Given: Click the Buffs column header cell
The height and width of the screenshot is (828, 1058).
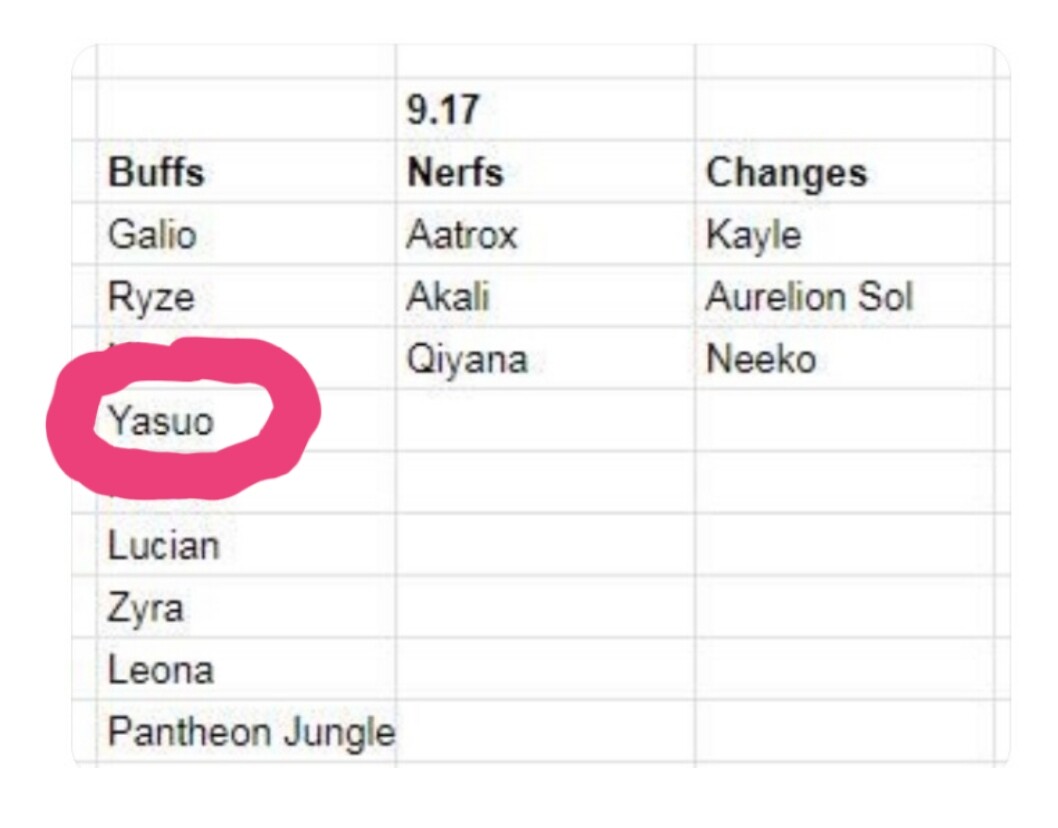Looking at the screenshot, I should (x=246, y=171).
